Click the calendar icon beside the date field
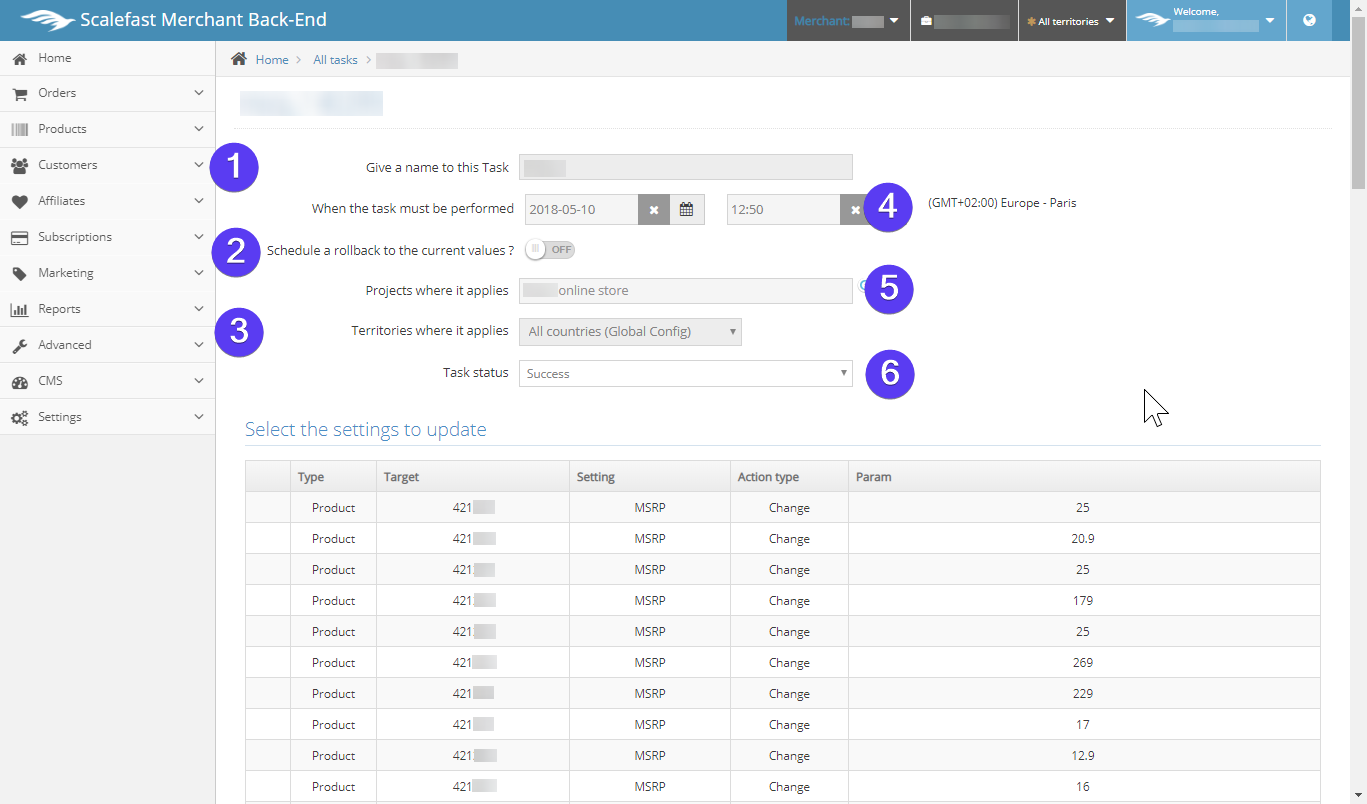Viewport: 1367px width, 804px height. click(686, 210)
